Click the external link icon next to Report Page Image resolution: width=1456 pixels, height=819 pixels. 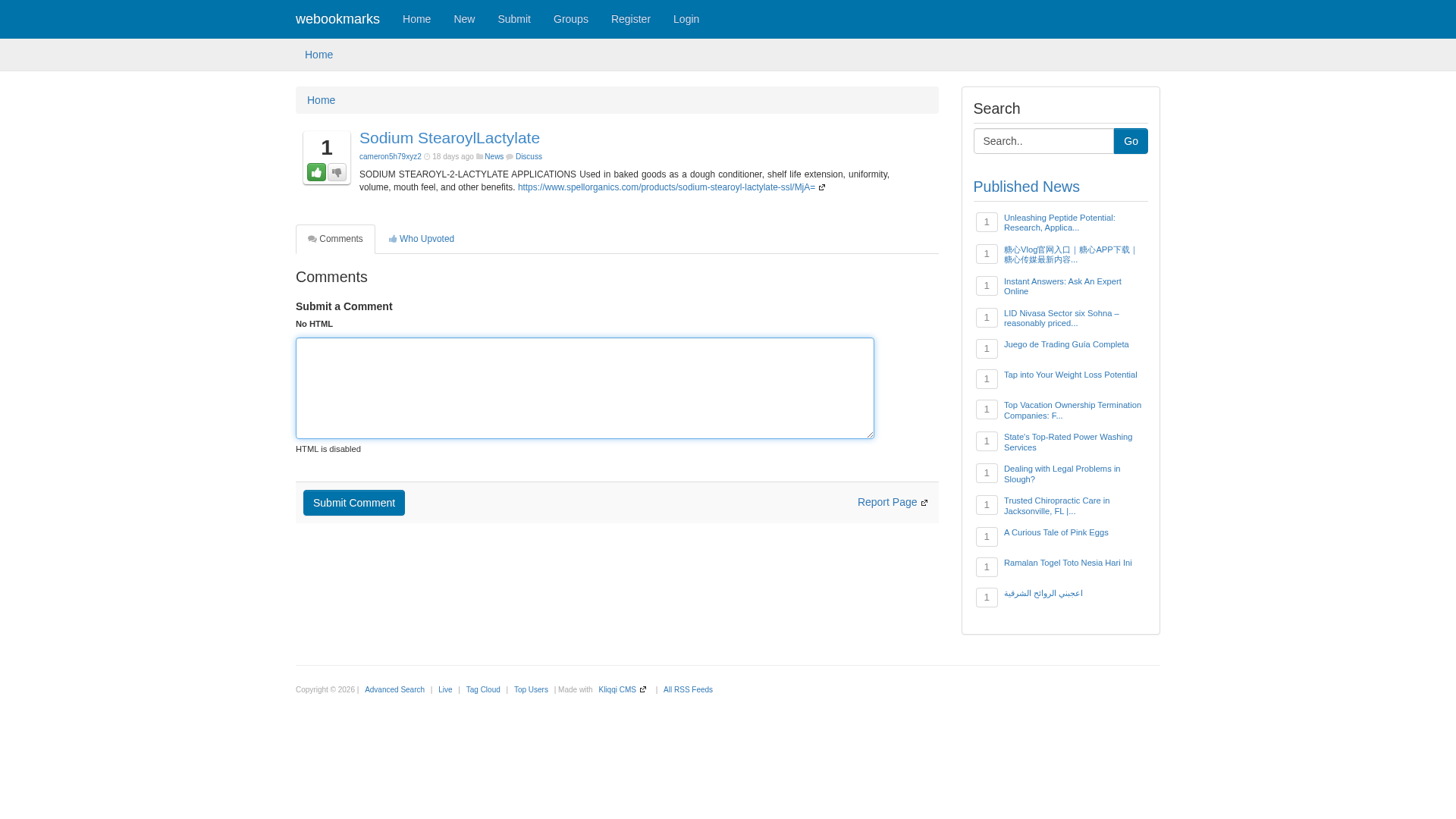tap(924, 502)
